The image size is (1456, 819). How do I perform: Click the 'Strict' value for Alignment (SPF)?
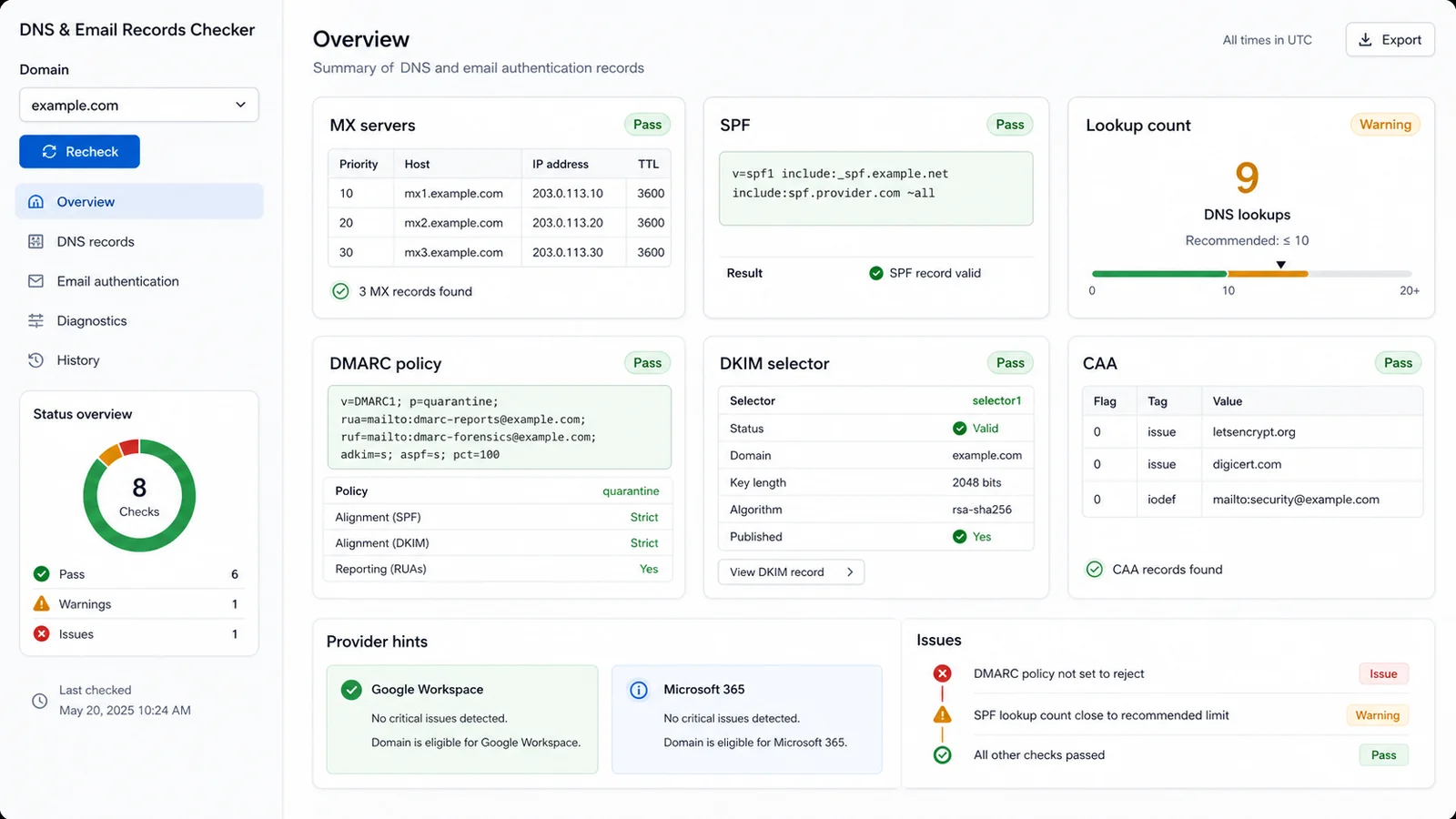coord(644,517)
